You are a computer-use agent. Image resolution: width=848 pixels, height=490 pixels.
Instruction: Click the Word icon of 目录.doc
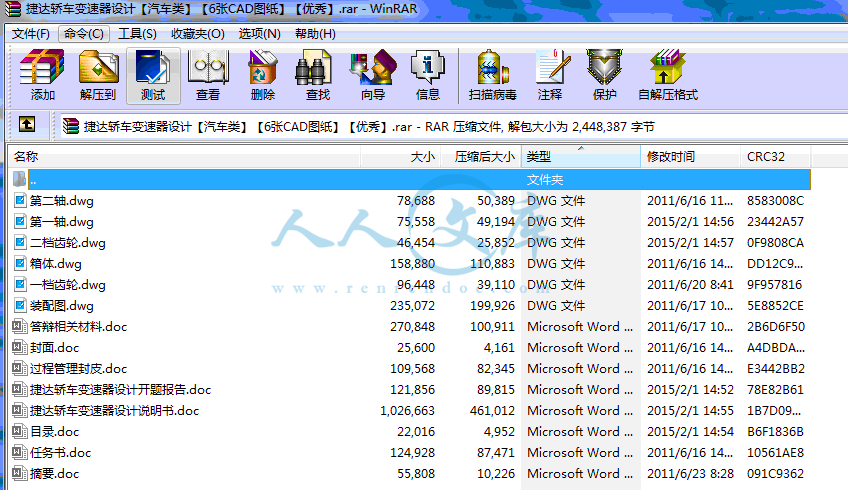coord(19,431)
